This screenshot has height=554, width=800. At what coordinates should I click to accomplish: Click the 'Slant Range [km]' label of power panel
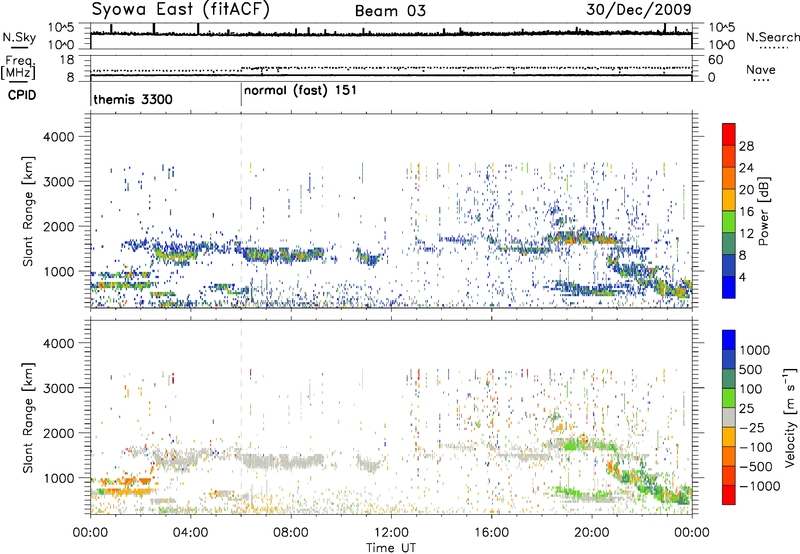[x=28, y=211]
